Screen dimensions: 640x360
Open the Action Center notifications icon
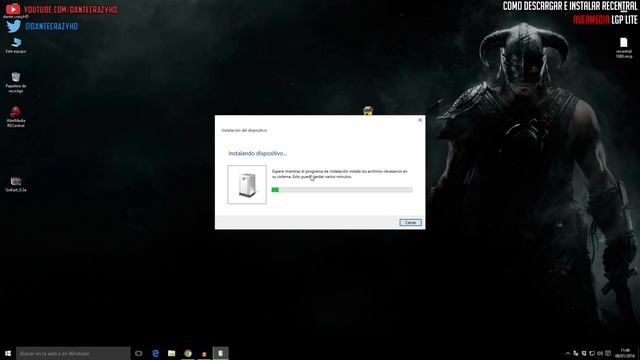[608, 353]
